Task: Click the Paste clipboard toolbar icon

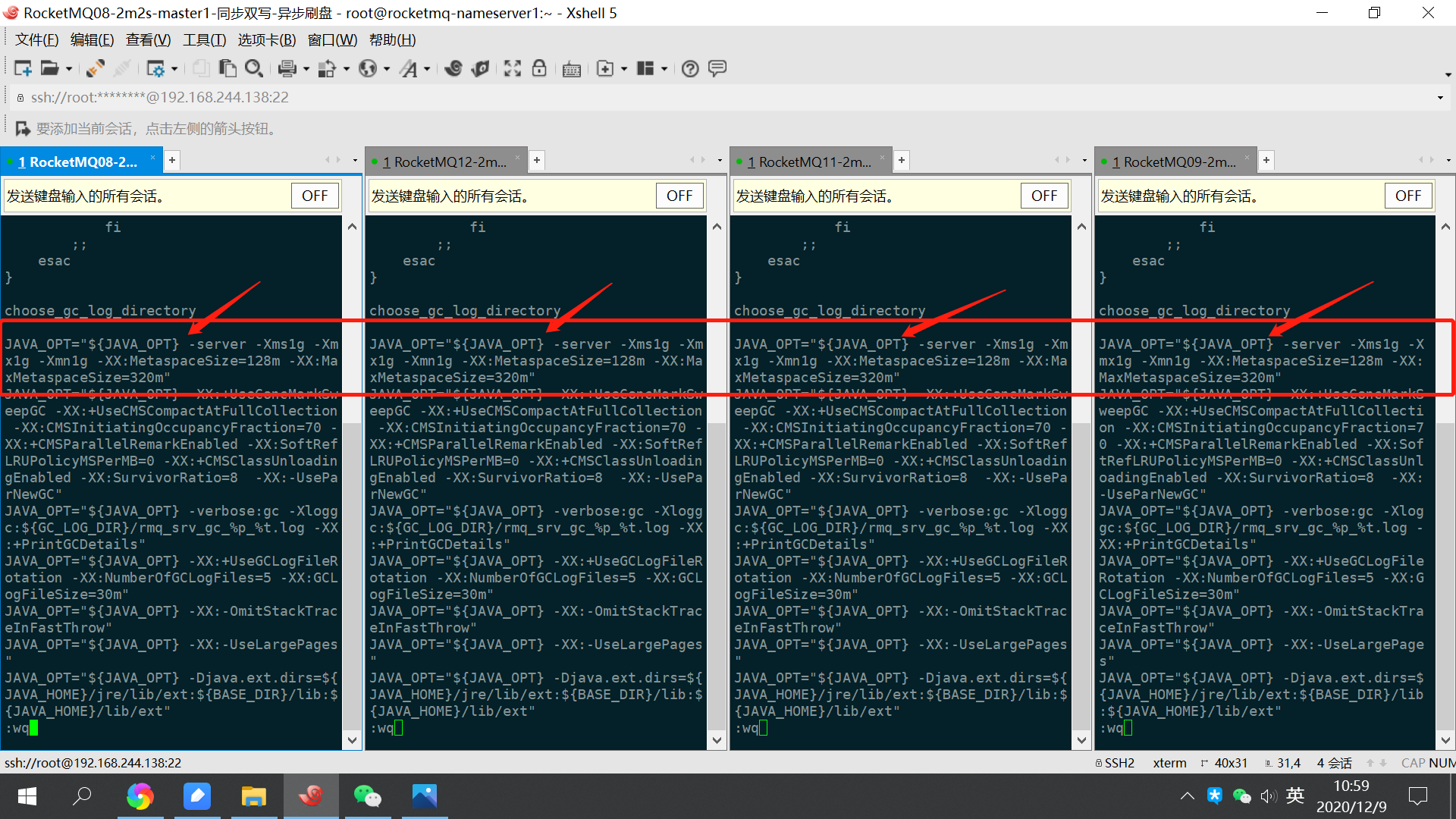Action: tap(227, 68)
